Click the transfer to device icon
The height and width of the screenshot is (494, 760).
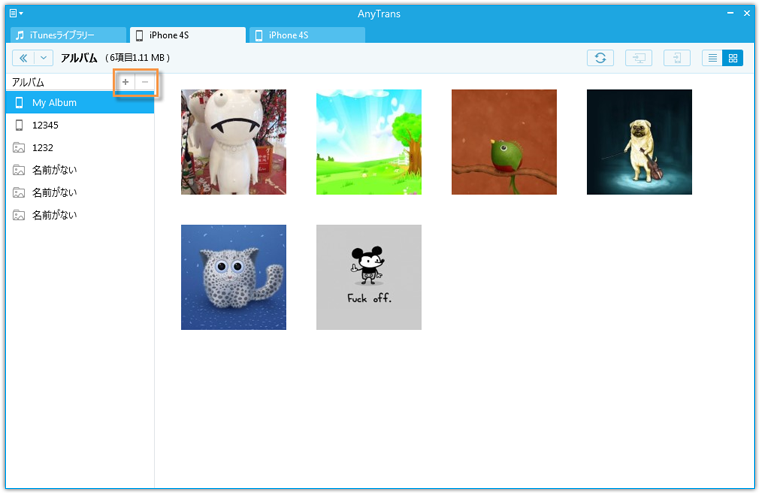pyautogui.click(x=677, y=58)
